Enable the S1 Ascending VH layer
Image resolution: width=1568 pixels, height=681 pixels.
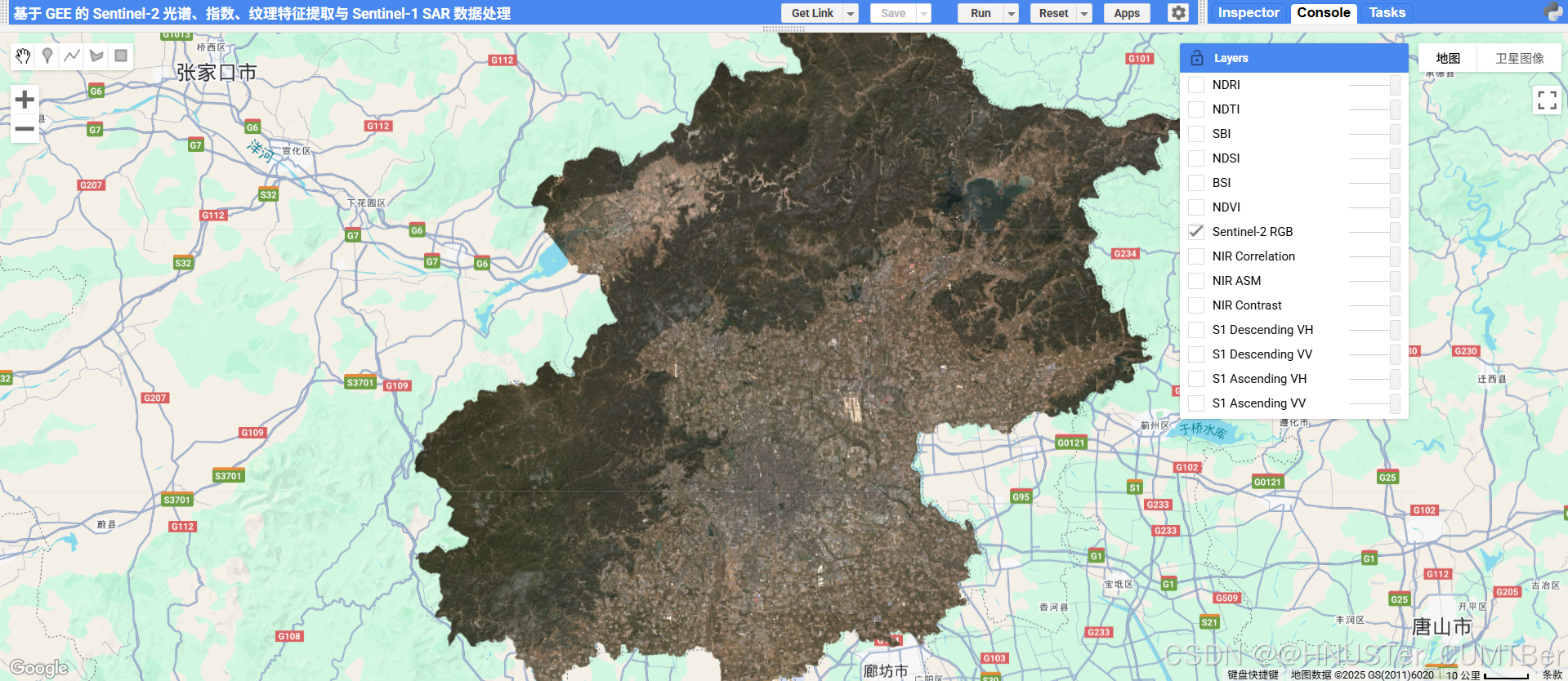tap(1196, 379)
